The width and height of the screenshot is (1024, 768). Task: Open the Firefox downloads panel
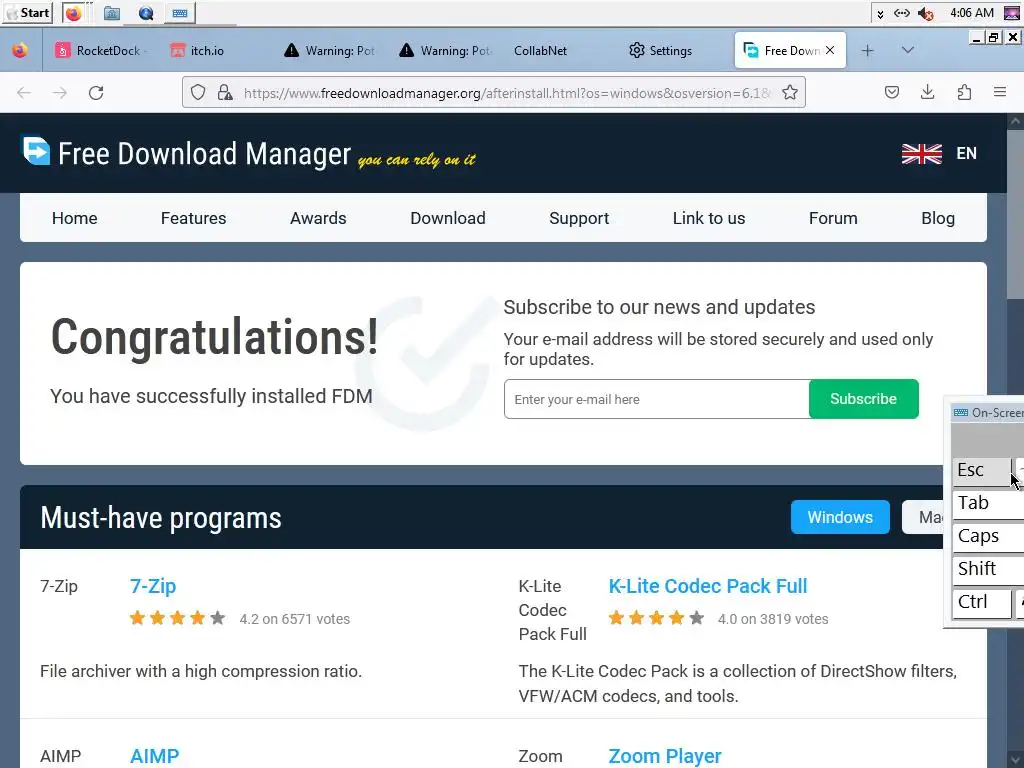pyautogui.click(x=927, y=93)
